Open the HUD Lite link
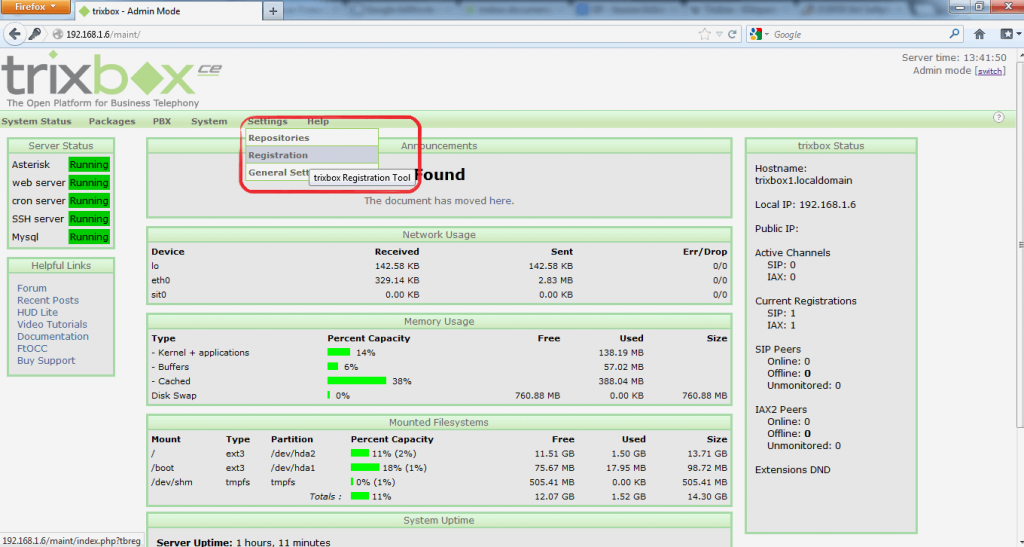Screen dimensions: 1024x547 (x=37, y=313)
